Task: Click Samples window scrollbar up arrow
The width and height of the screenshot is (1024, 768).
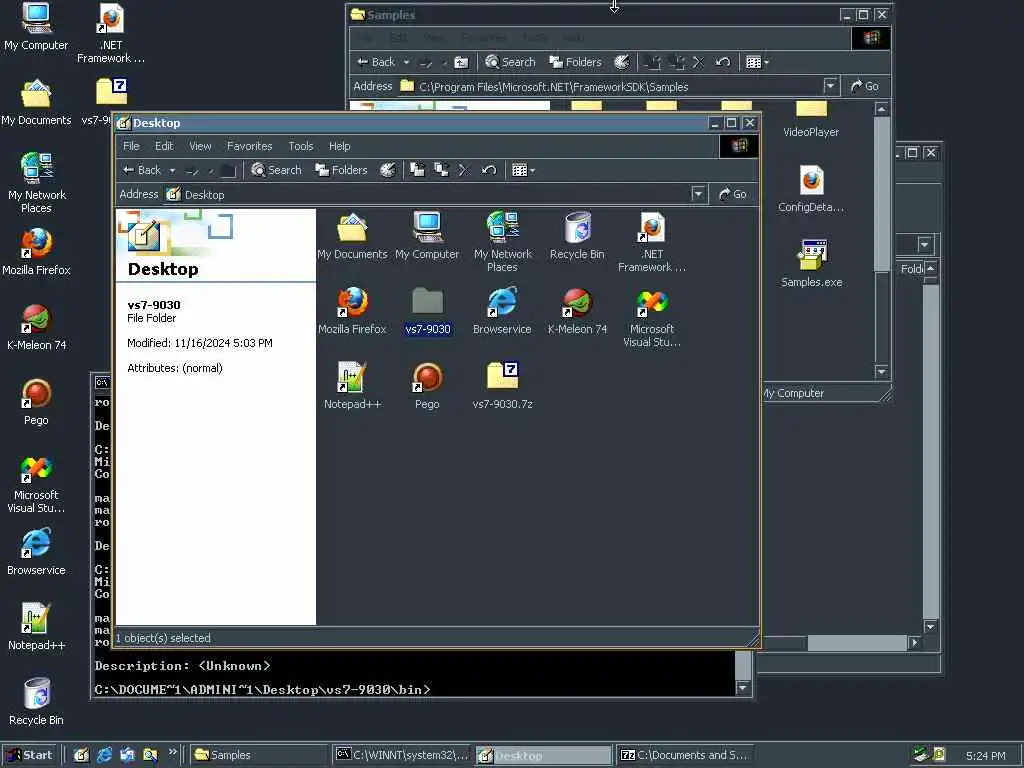Action: click(882, 109)
